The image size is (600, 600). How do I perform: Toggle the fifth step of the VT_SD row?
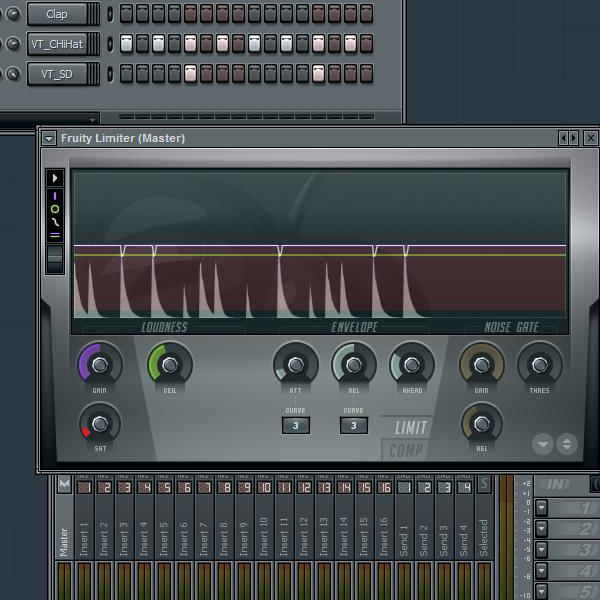click(x=190, y=73)
